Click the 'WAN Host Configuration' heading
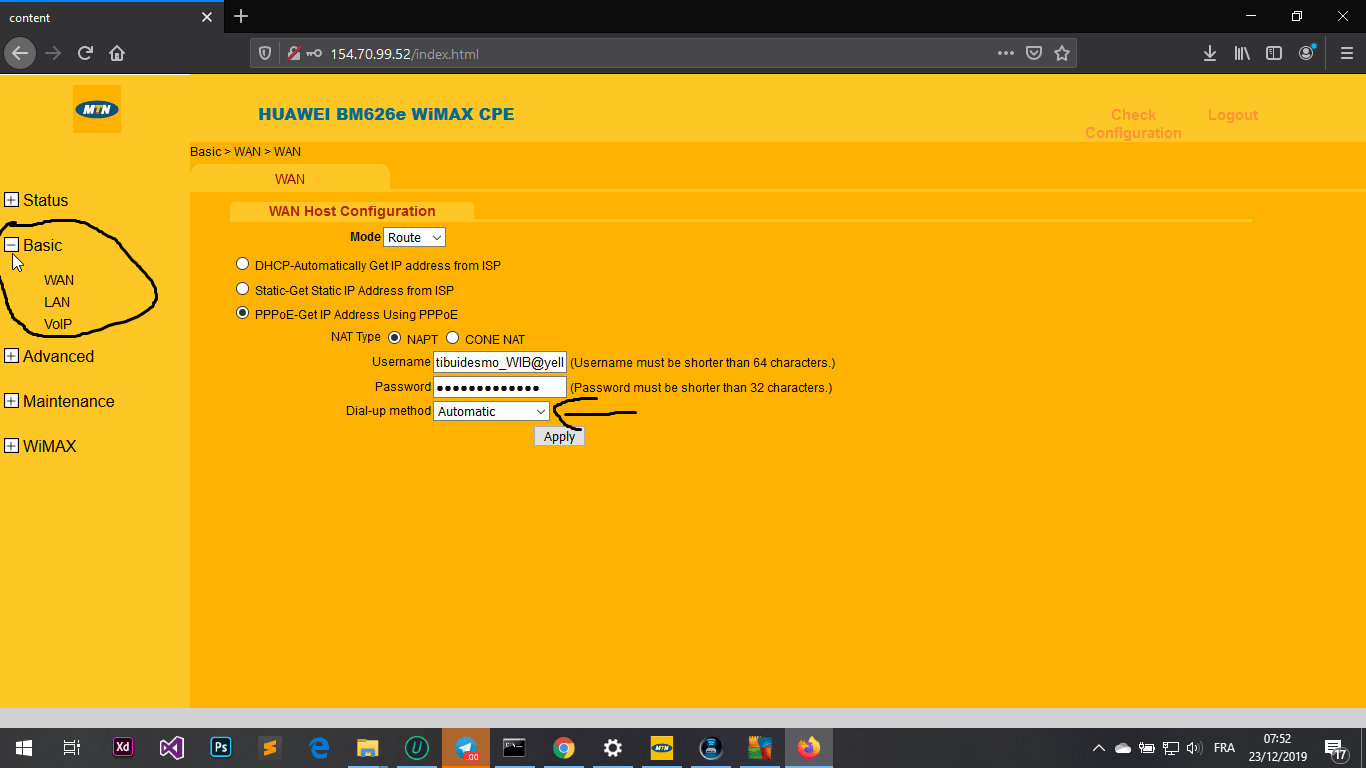 (x=352, y=211)
